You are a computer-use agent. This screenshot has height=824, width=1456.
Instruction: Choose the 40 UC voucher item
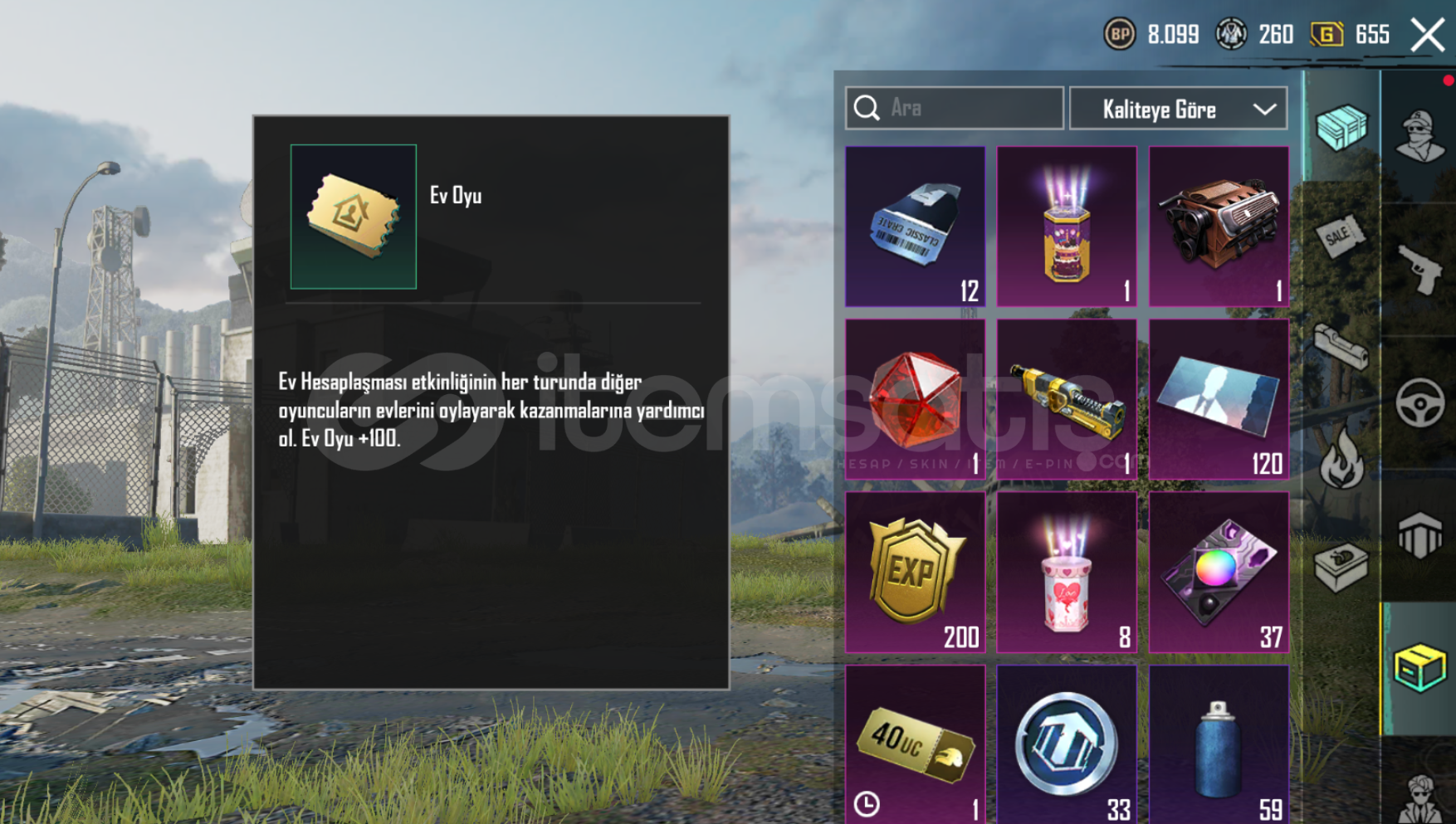pos(915,744)
